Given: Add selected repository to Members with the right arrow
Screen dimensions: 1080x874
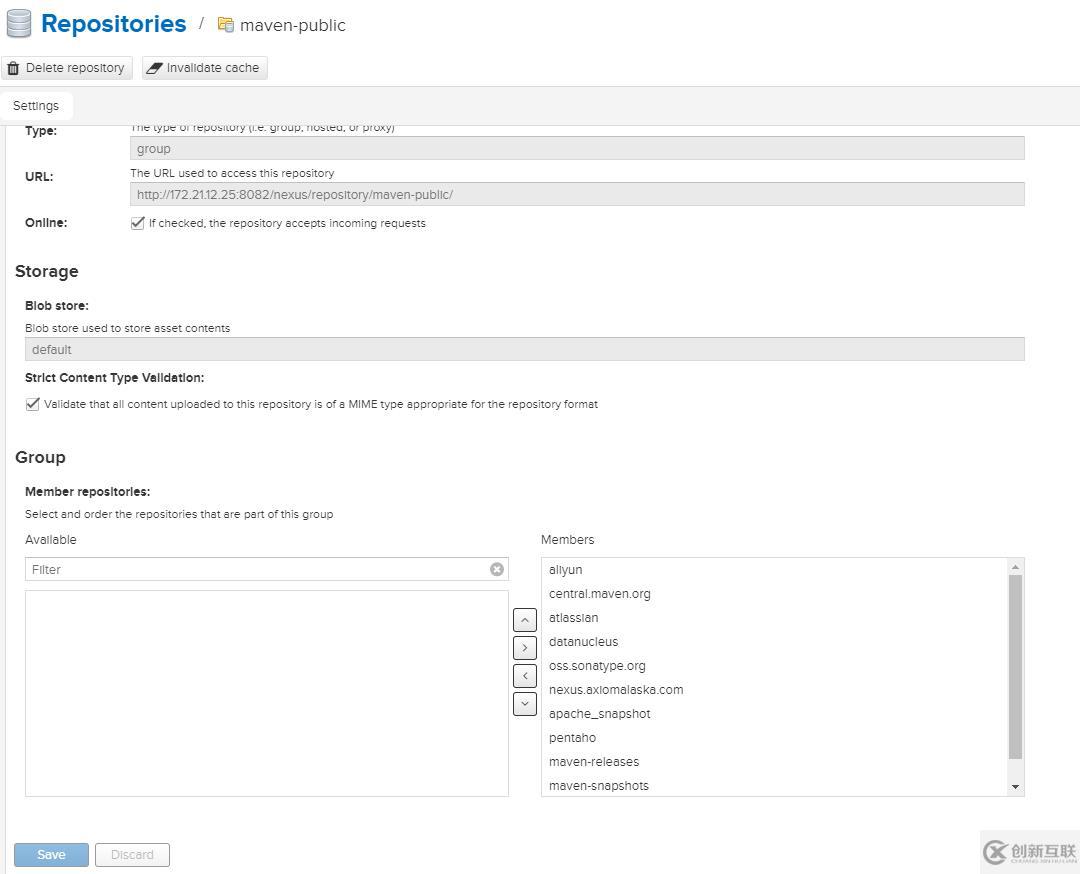Looking at the screenshot, I should pos(525,647).
